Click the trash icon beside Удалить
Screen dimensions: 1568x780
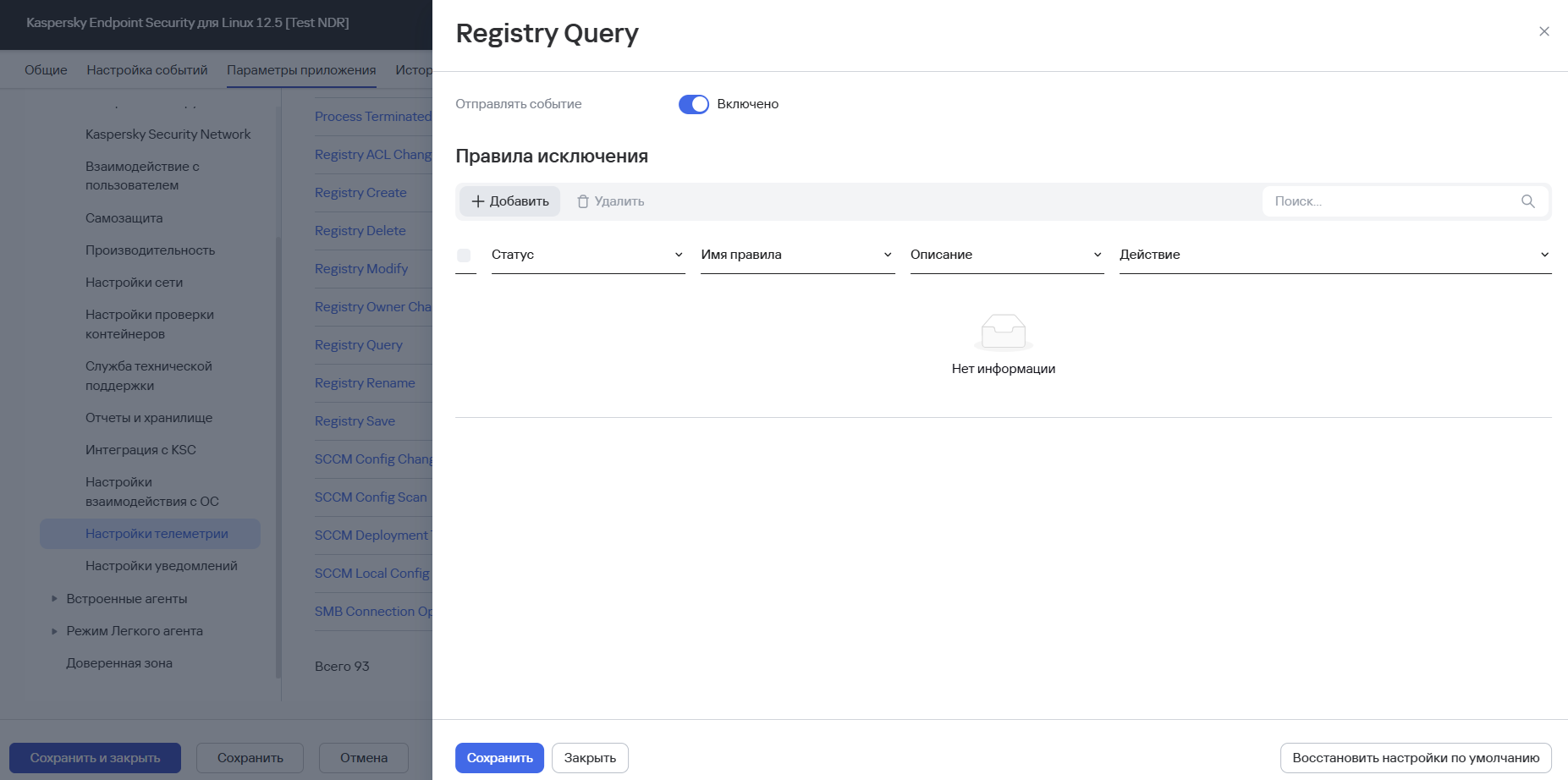[x=583, y=201]
